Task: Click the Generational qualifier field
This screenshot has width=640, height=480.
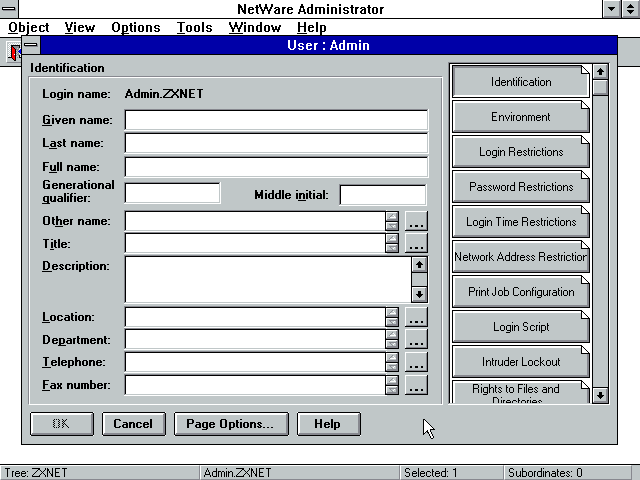Action: (x=172, y=193)
